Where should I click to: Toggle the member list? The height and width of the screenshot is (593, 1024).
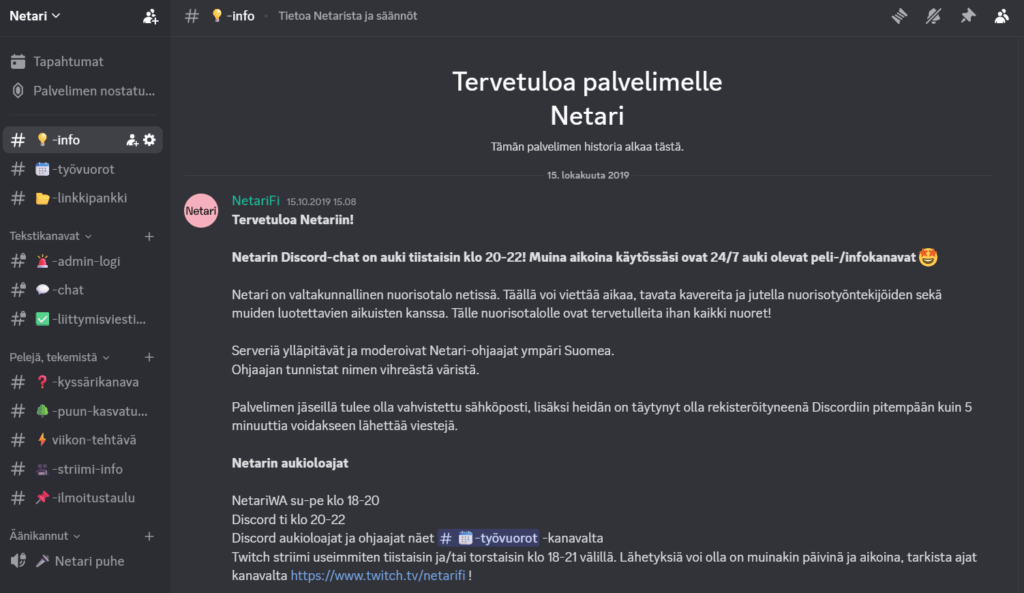click(x=1001, y=16)
